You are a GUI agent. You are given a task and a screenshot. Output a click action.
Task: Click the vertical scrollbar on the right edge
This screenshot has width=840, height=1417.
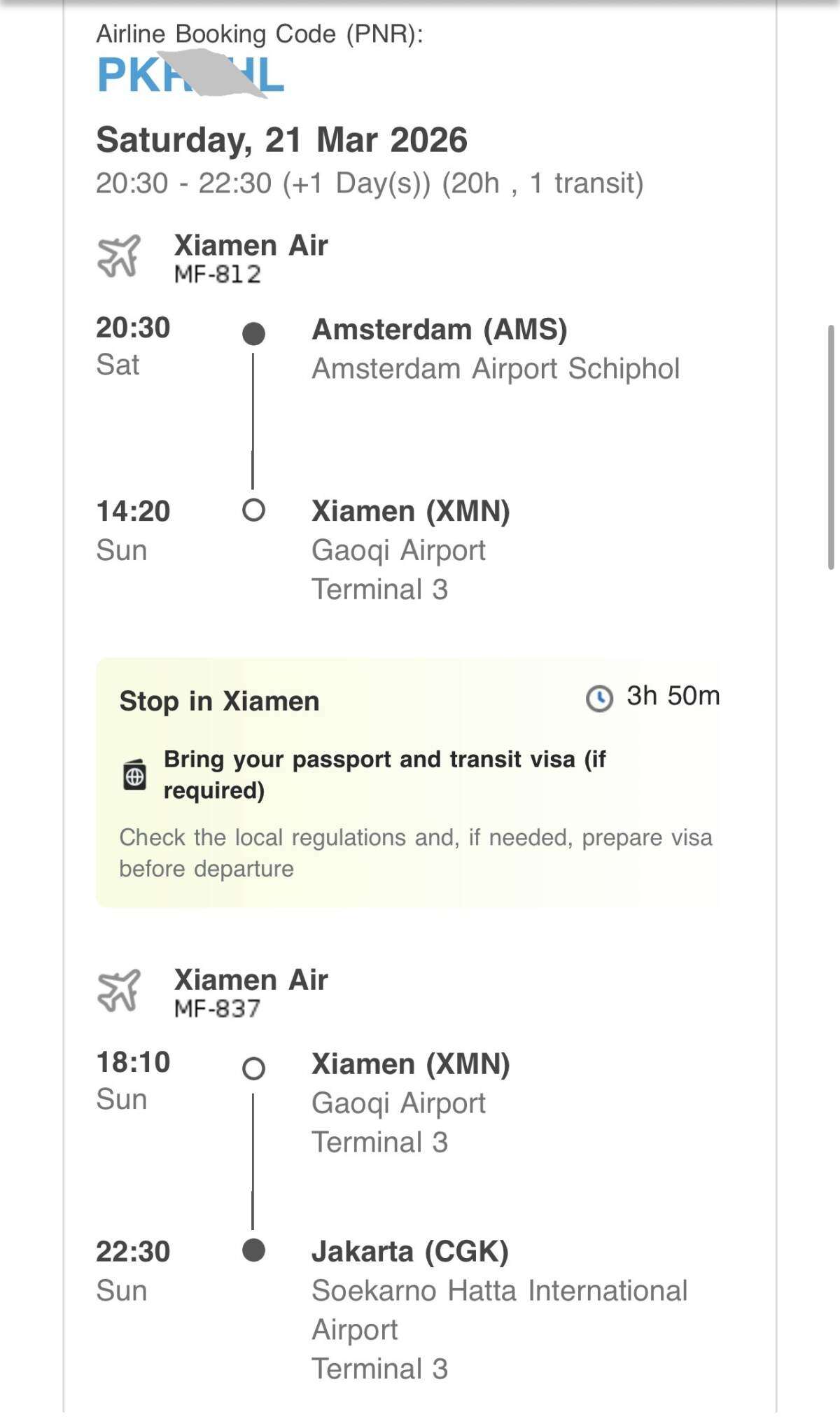pos(831,448)
